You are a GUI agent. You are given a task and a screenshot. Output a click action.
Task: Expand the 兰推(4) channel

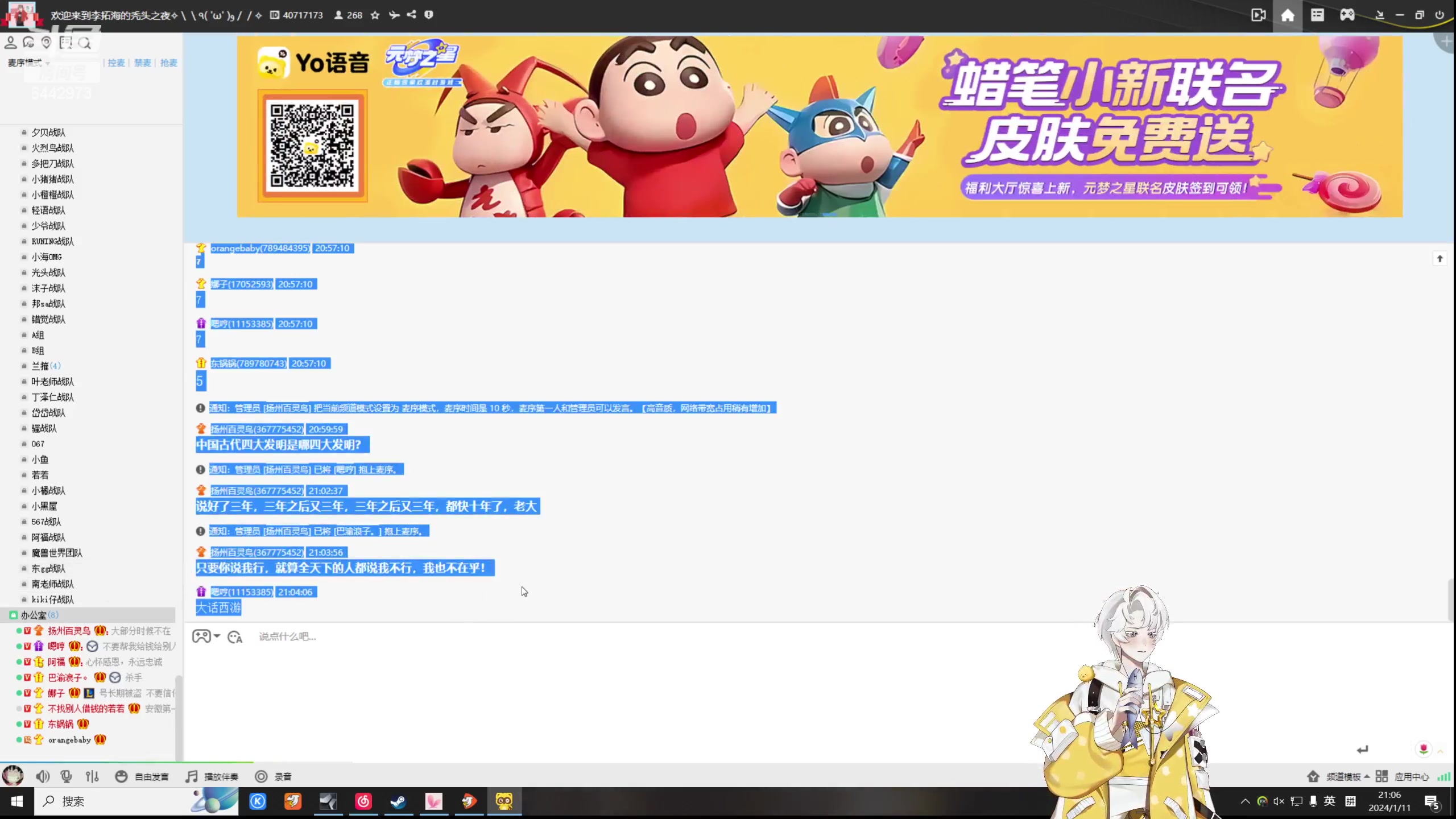pyautogui.click(x=45, y=366)
